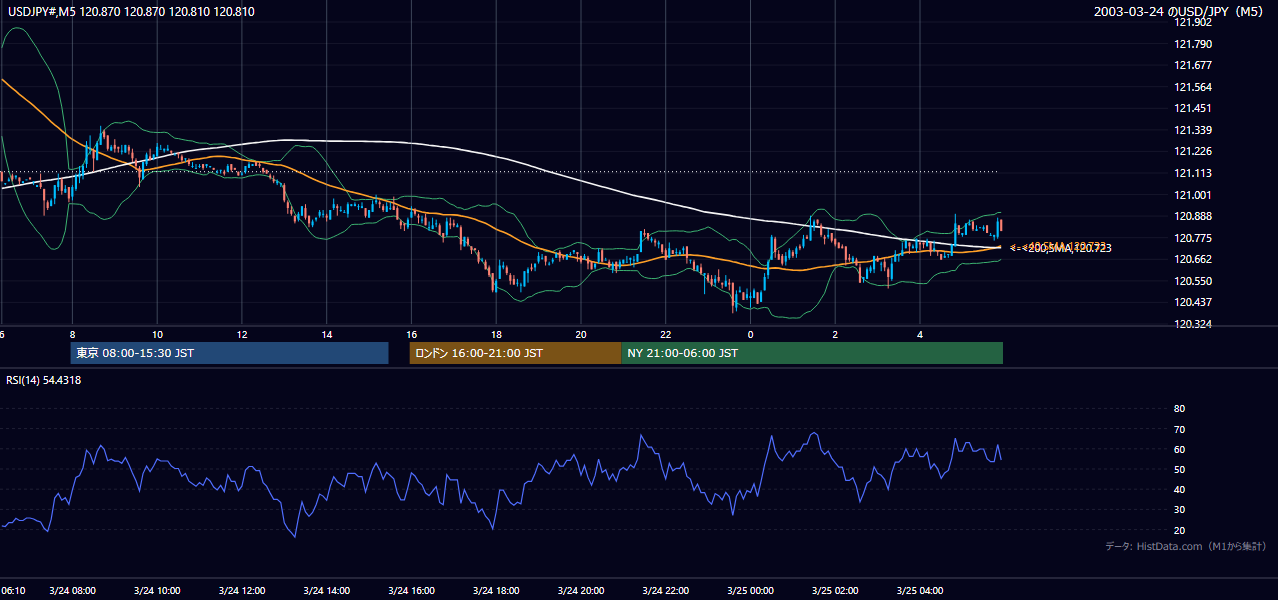
Task: Select the ロンドン 16:00-21:00 JST session bar
Action: pos(515,353)
